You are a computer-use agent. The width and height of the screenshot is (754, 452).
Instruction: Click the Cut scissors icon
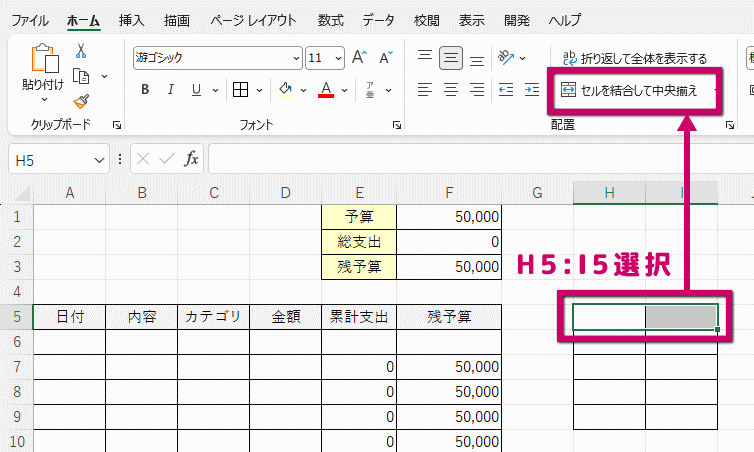point(81,51)
